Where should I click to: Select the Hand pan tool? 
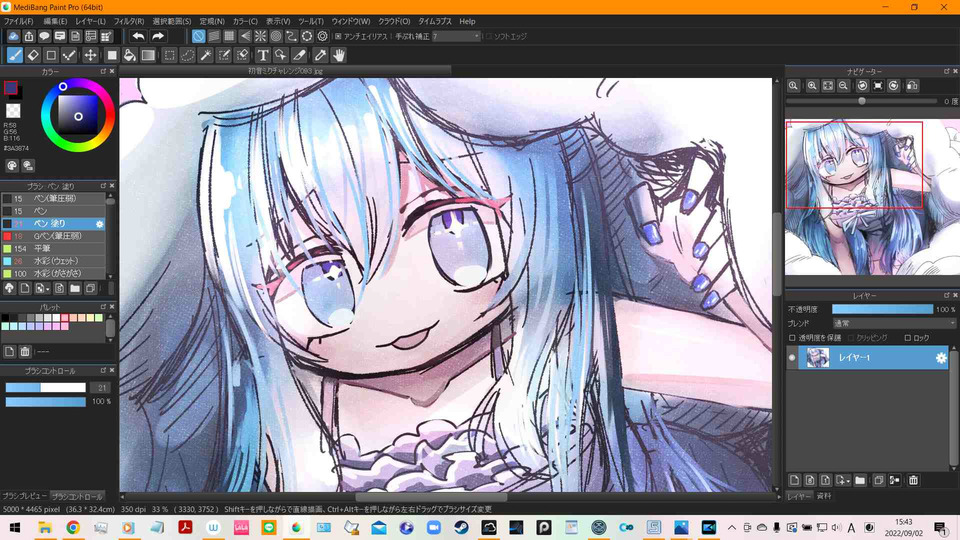pos(339,56)
